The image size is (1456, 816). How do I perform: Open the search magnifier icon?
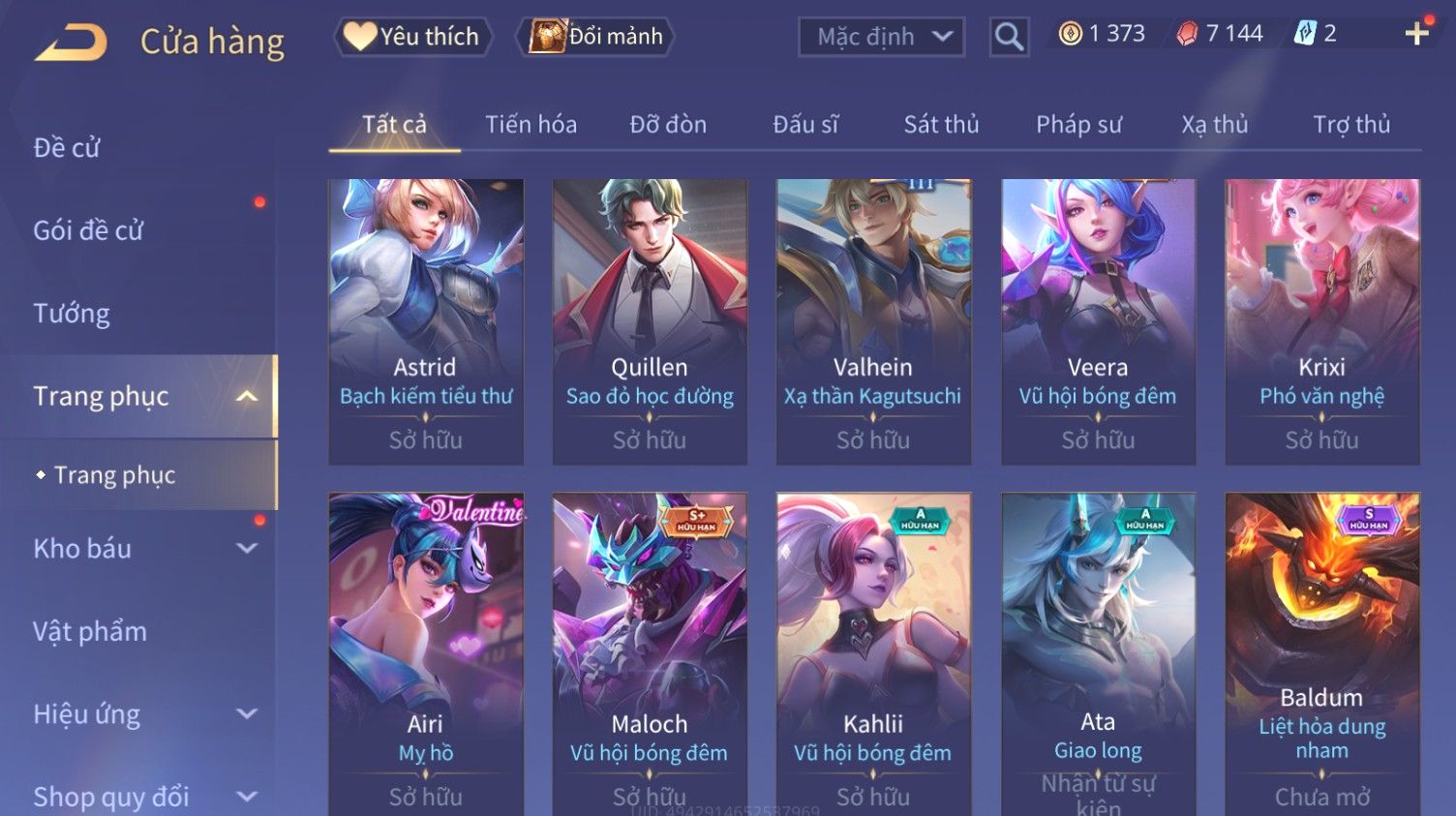click(x=1009, y=38)
